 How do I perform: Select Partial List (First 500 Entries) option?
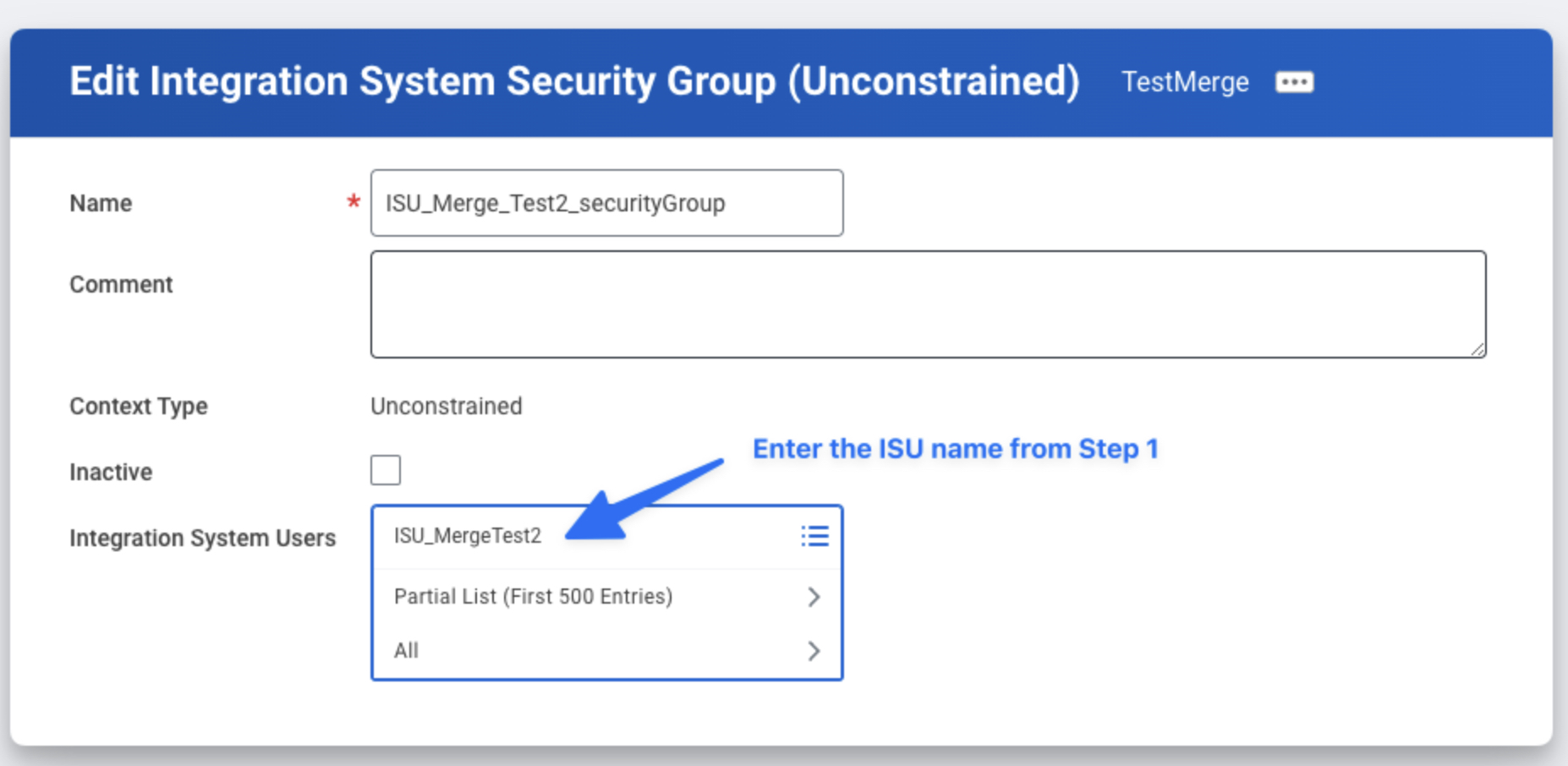pos(533,597)
